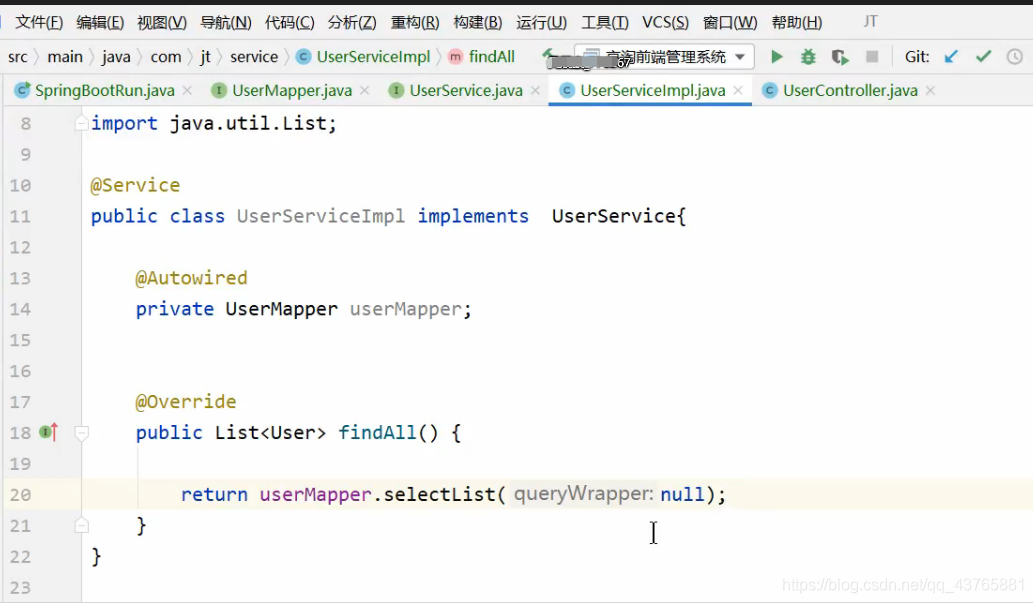Click the class icon before UserServiceImpl in breadcrumb
The image size is (1033, 603).
(x=303, y=57)
